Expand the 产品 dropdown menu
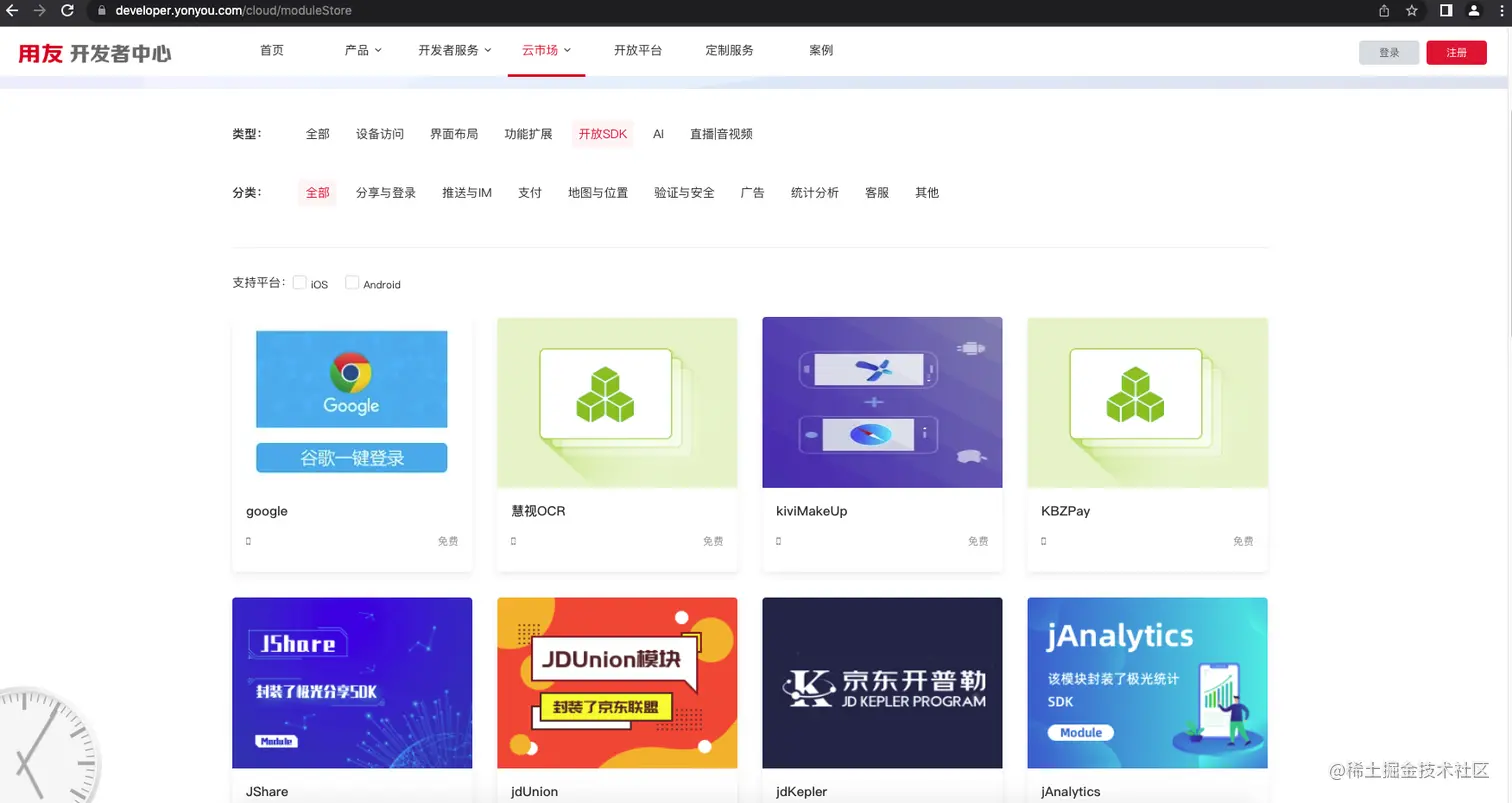Screen dimensions: 1512x803 click(x=363, y=50)
